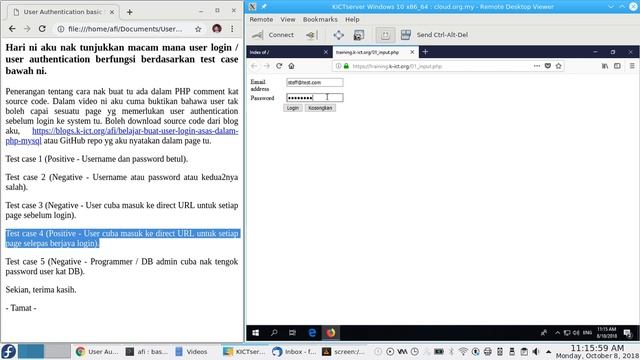Click the Kosongkan button
Image resolution: width=640 pixels, height=360 pixels.
pos(320,108)
